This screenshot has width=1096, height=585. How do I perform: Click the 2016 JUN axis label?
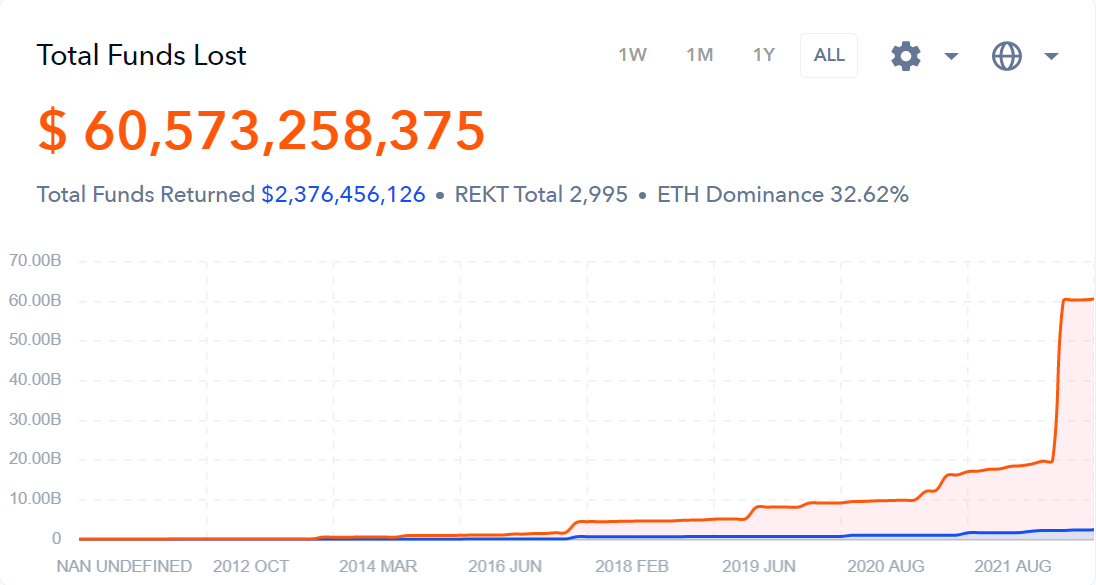point(505,566)
